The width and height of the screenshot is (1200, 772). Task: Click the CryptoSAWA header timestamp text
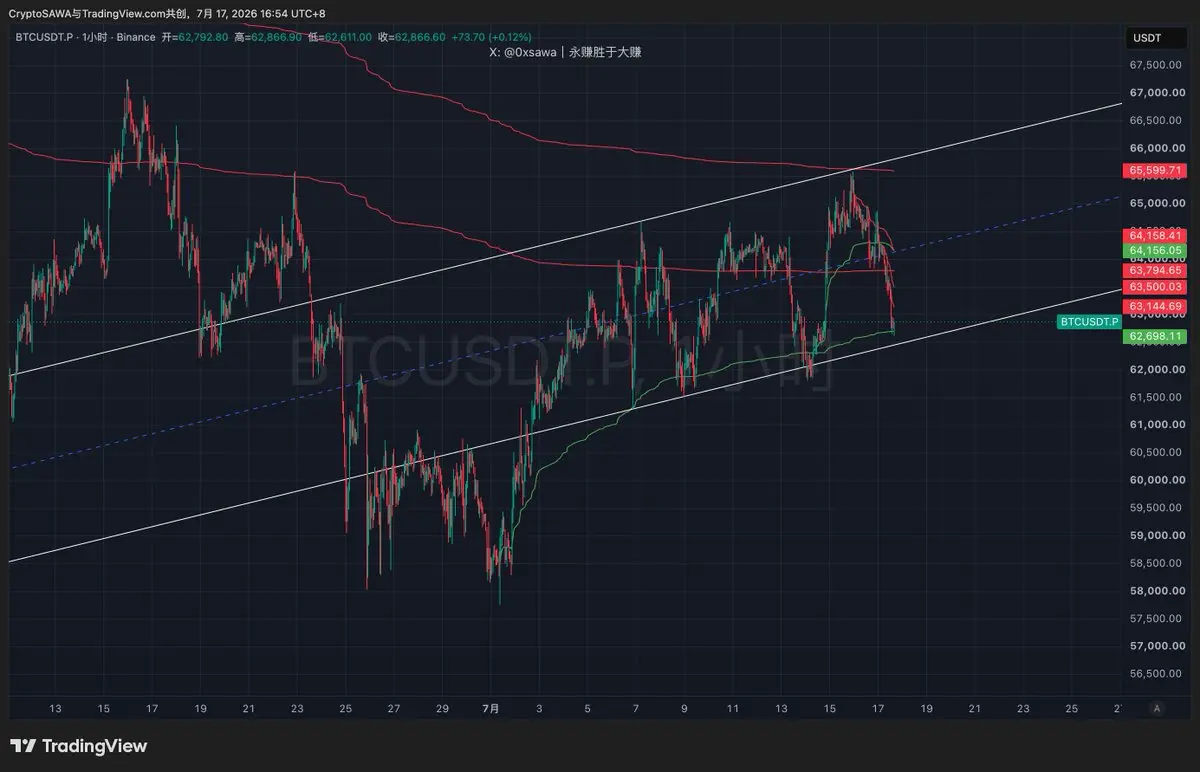pyautogui.click(x=166, y=13)
